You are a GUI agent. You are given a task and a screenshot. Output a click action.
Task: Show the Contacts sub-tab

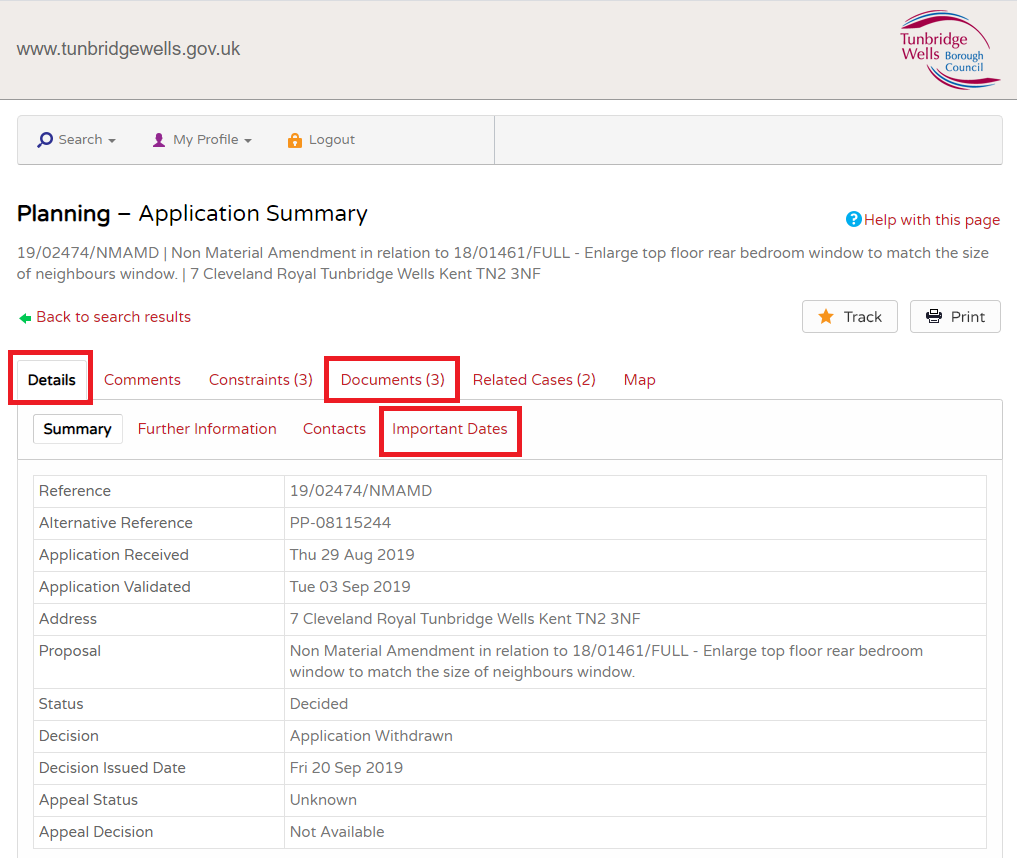point(334,429)
